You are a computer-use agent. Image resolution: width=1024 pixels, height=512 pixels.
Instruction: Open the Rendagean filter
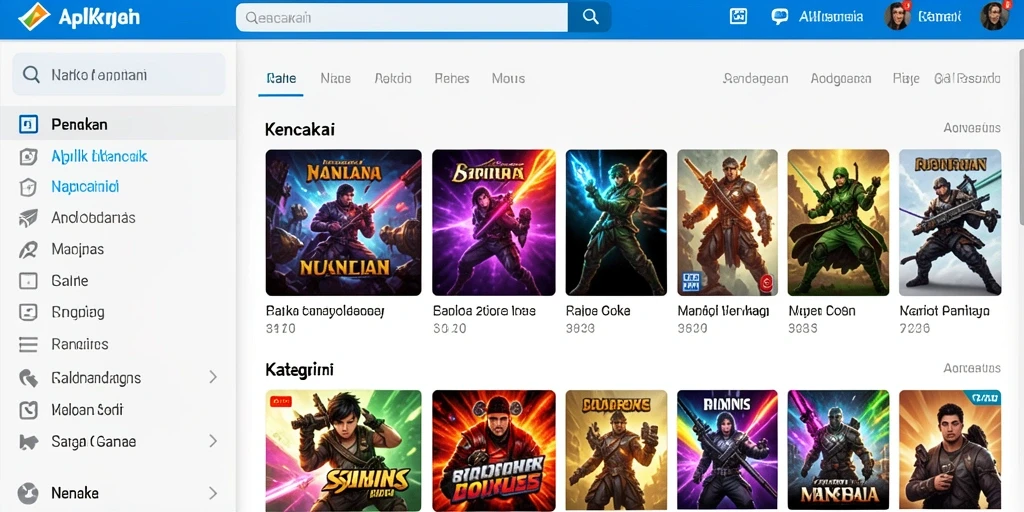click(756, 78)
